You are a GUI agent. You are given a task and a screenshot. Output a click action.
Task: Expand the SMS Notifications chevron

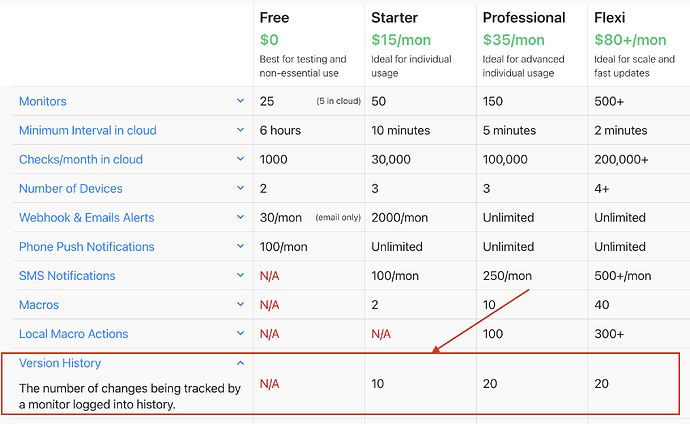(240, 276)
